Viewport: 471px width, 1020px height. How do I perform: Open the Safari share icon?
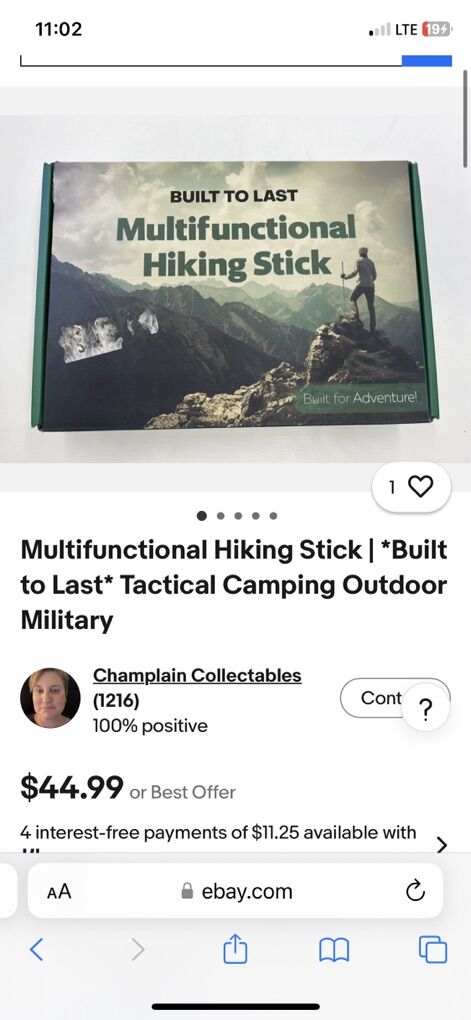(x=236, y=950)
